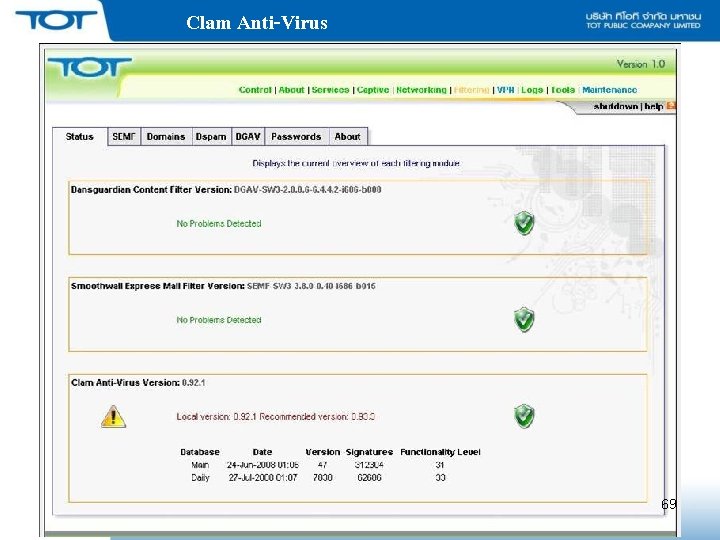Click Dansguardian 'No Problems Detected' text
The height and width of the screenshot is (540, 720).
tap(219, 224)
